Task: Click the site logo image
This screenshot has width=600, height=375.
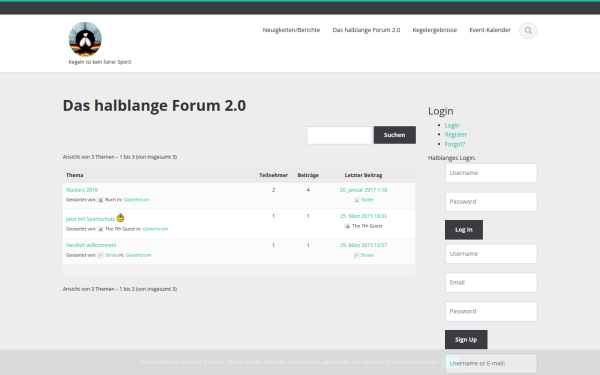Action: [x=85, y=39]
